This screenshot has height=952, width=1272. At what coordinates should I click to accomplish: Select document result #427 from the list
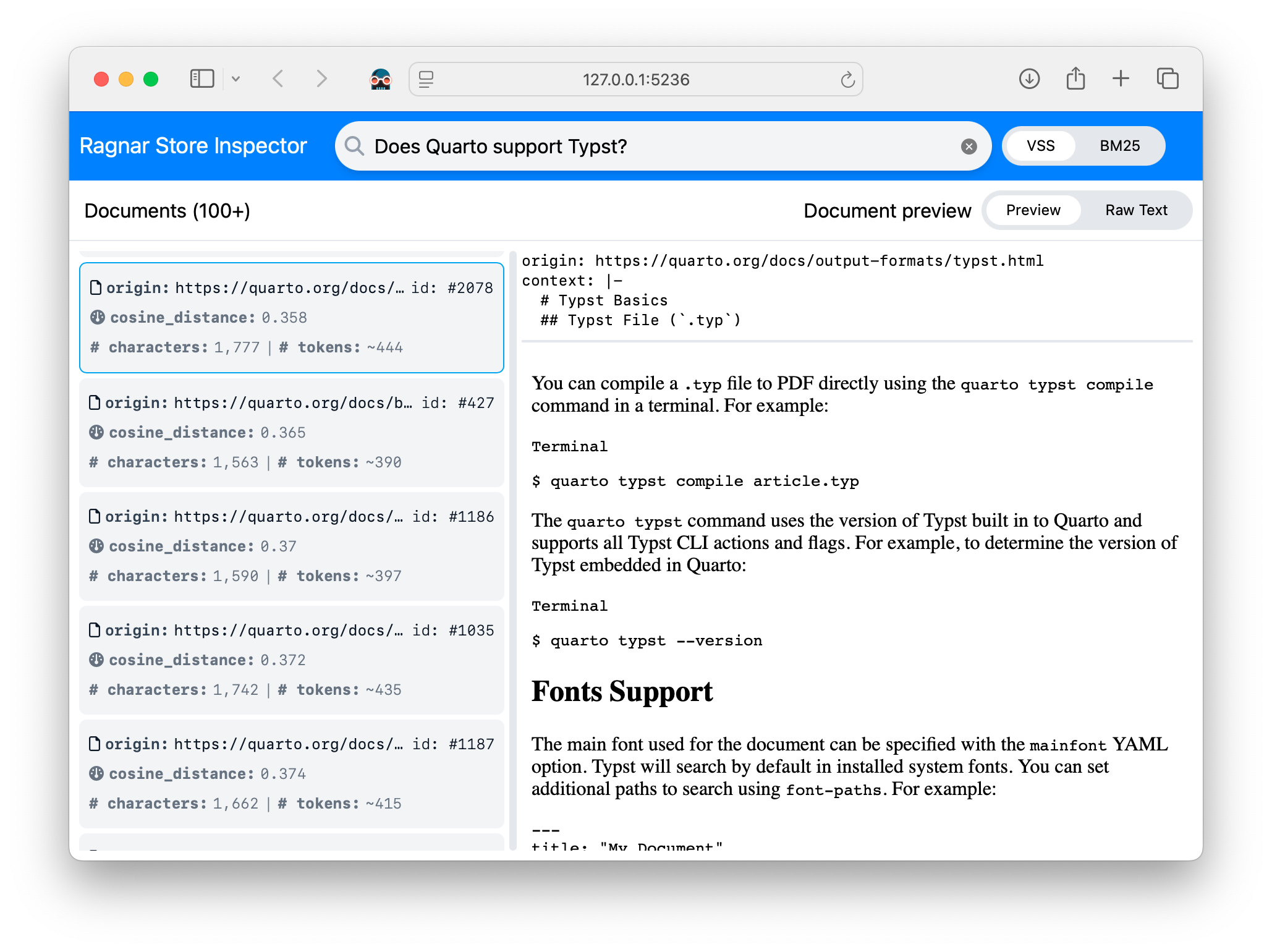click(x=291, y=432)
